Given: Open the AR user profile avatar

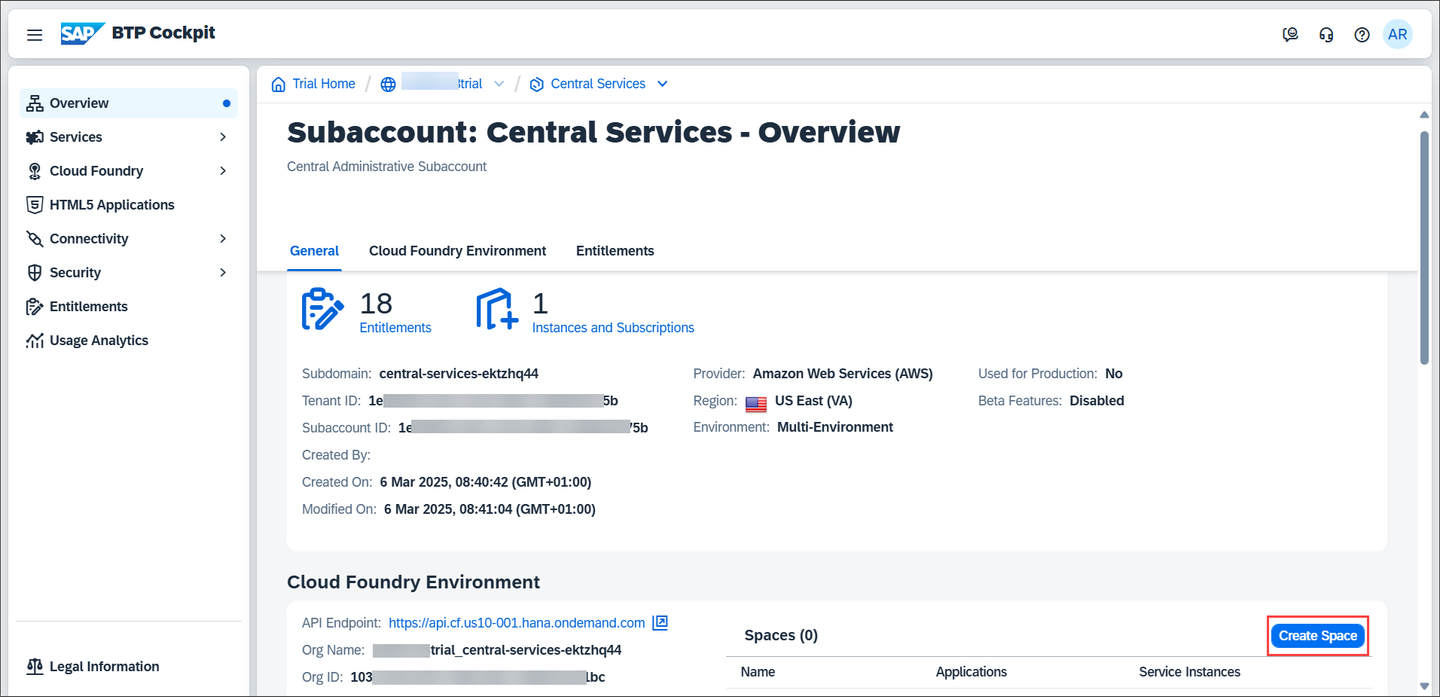Looking at the screenshot, I should 1398,34.
